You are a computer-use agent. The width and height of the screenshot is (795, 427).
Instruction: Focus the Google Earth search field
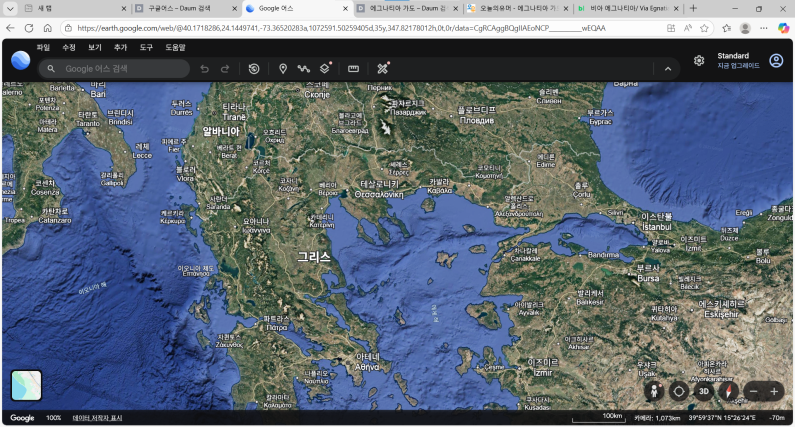[115, 69]
